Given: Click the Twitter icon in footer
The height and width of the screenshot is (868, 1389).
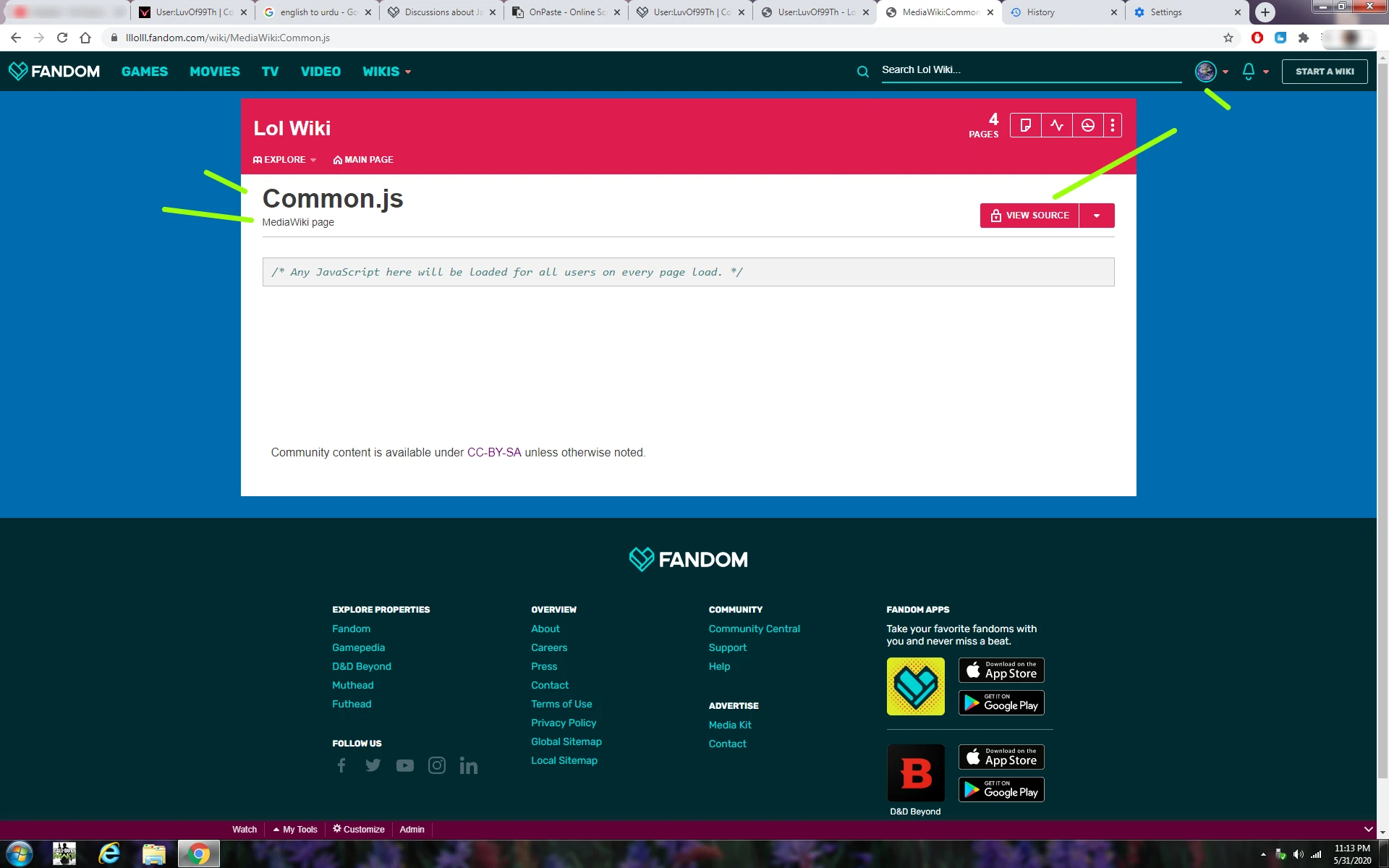Looking at the screenshot, I should click(x=373, y=765).
